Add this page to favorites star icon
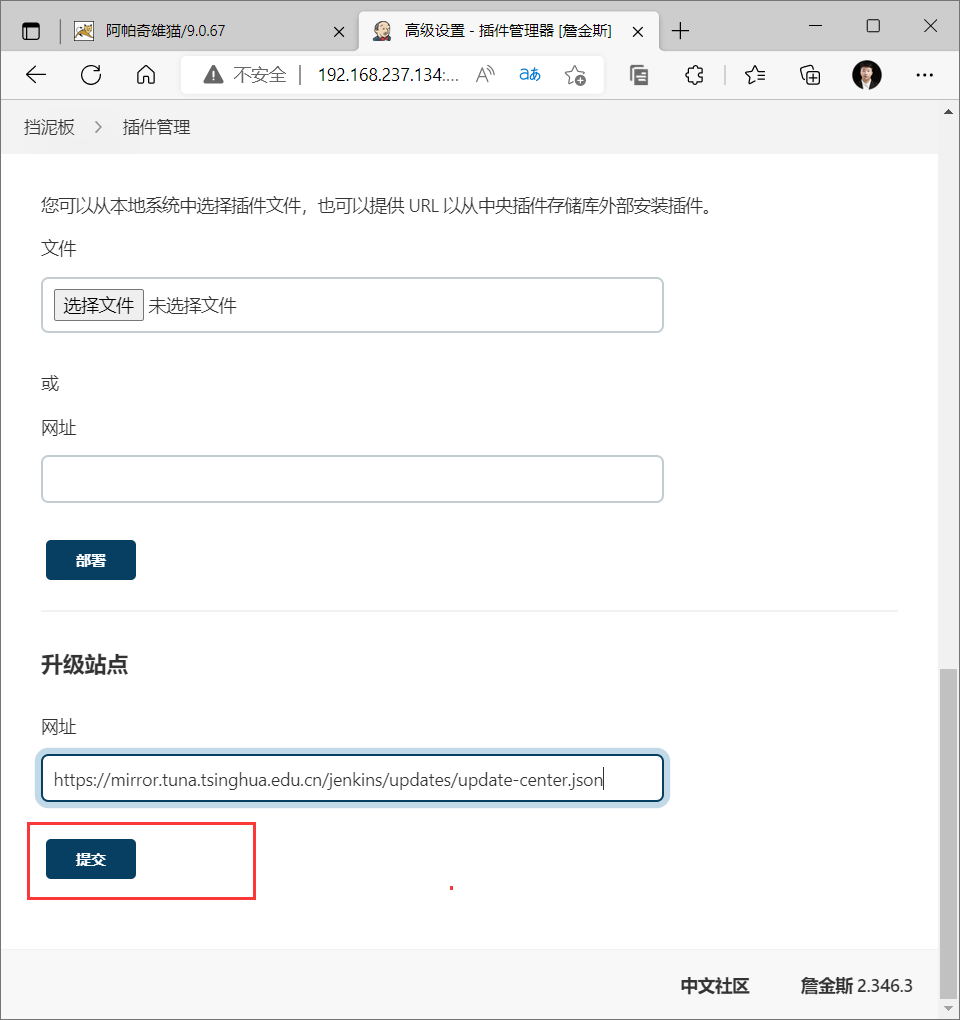This screenshot has height=1020, width=960. [x=575, y=75]
